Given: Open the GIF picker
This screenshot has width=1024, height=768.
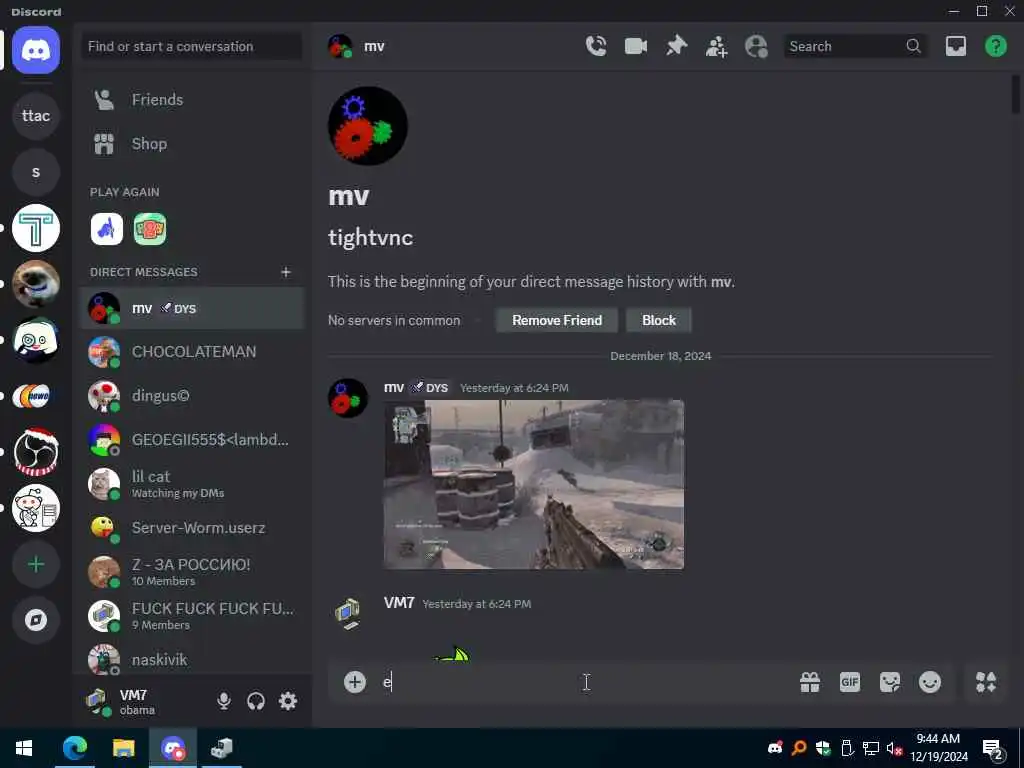Looking at the screenshot, I should [x=850, y=682].
